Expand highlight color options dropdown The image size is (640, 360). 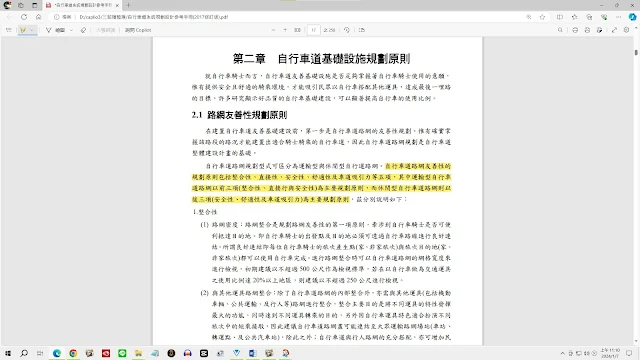[x=31, y=30]
